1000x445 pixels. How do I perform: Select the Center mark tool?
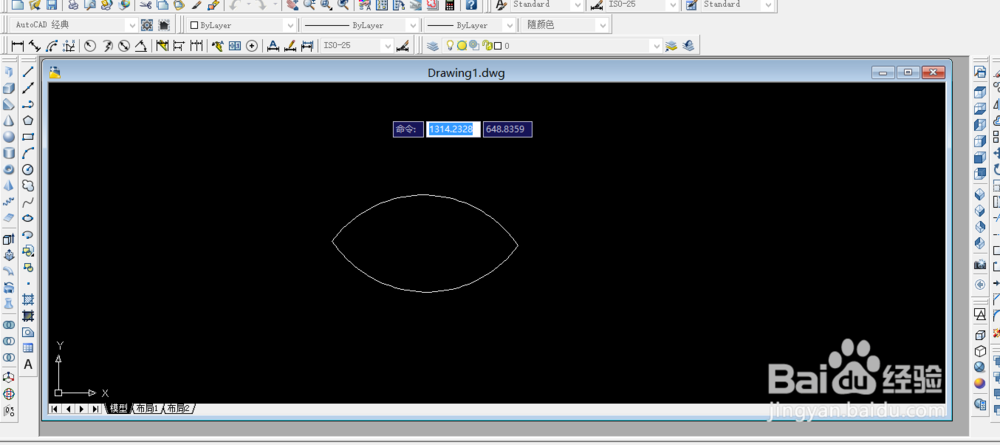[252, 46]
